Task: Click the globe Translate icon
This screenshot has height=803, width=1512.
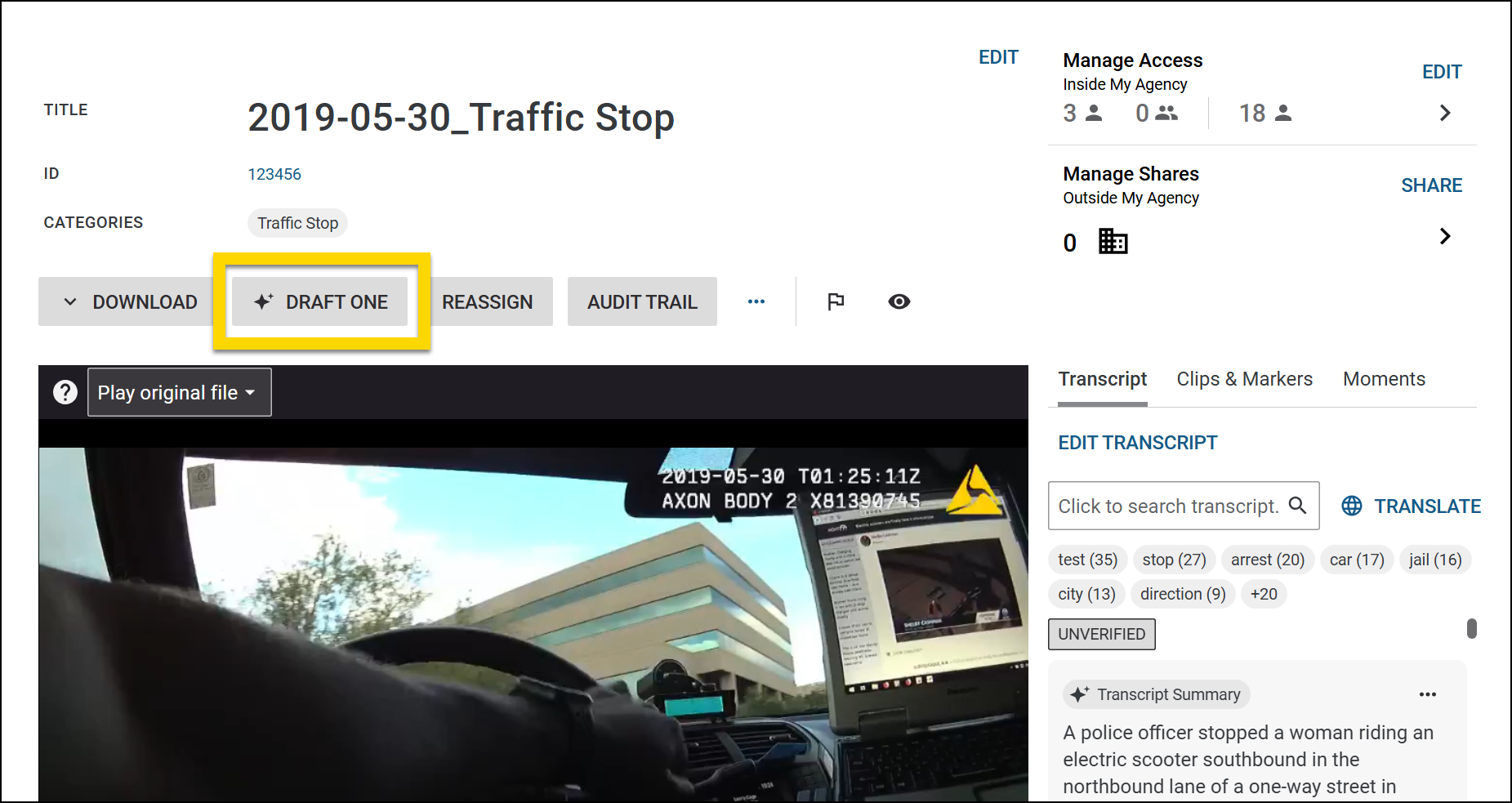Action: (1352, 506)
